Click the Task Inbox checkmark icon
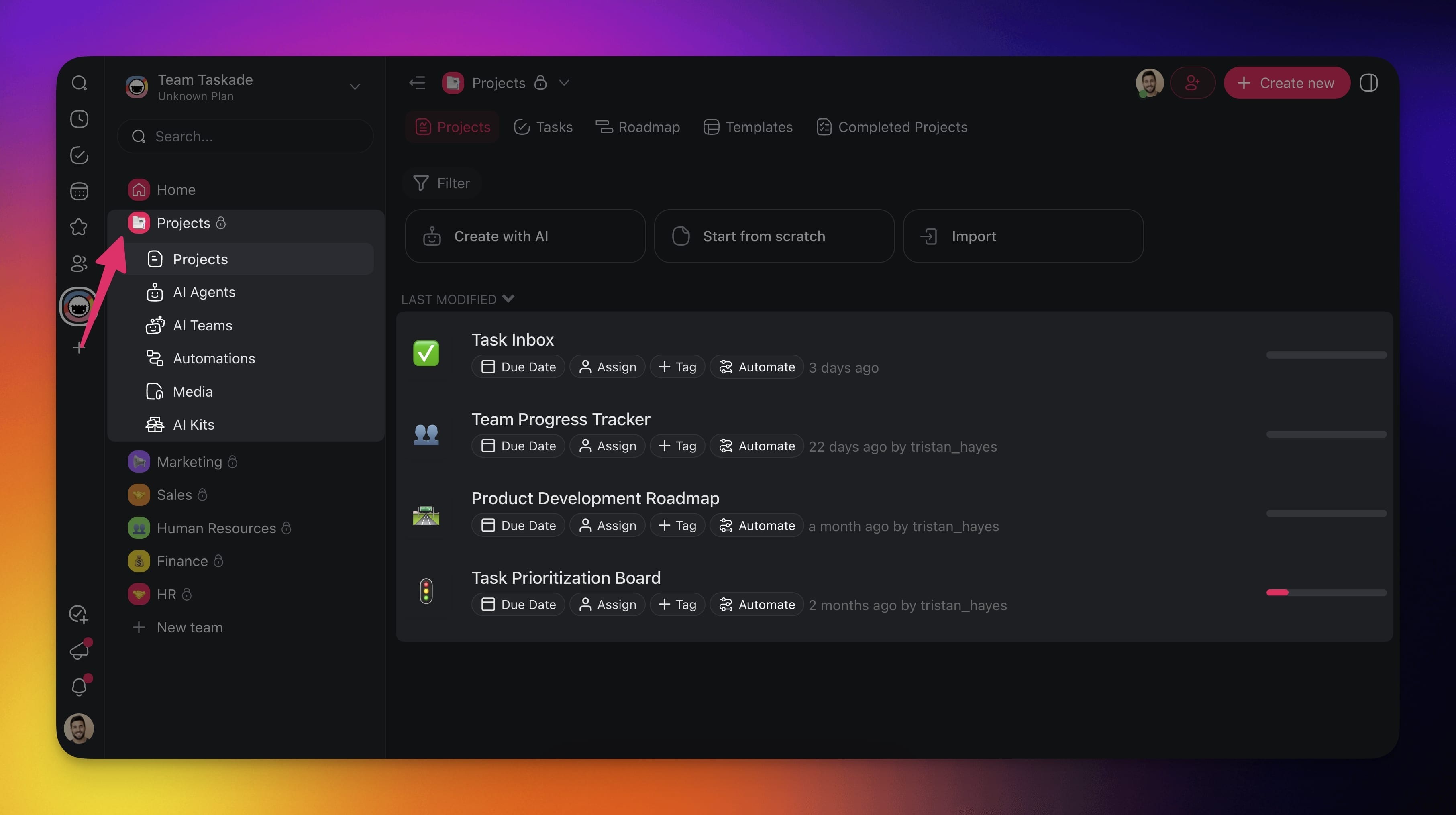 (426, 353)
